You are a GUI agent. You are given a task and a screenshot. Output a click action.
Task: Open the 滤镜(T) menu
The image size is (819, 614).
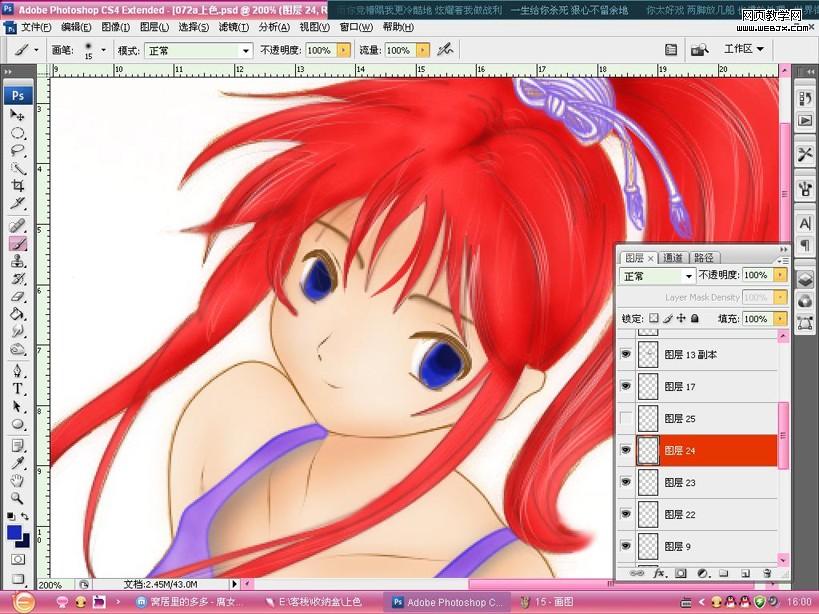[234, 27]
